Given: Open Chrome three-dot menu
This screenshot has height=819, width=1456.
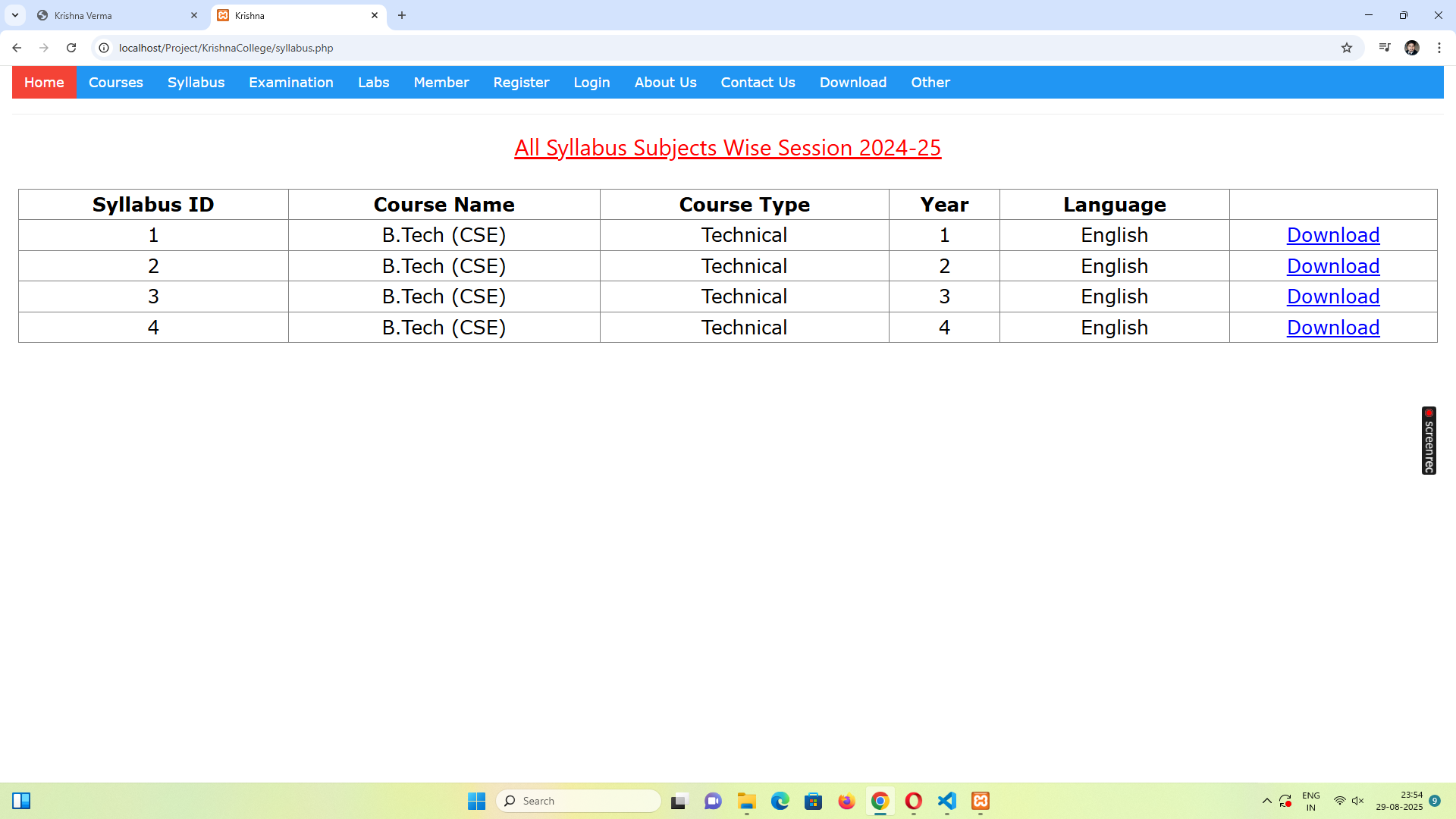Looking at the screenshot, I should [1439, 48].
